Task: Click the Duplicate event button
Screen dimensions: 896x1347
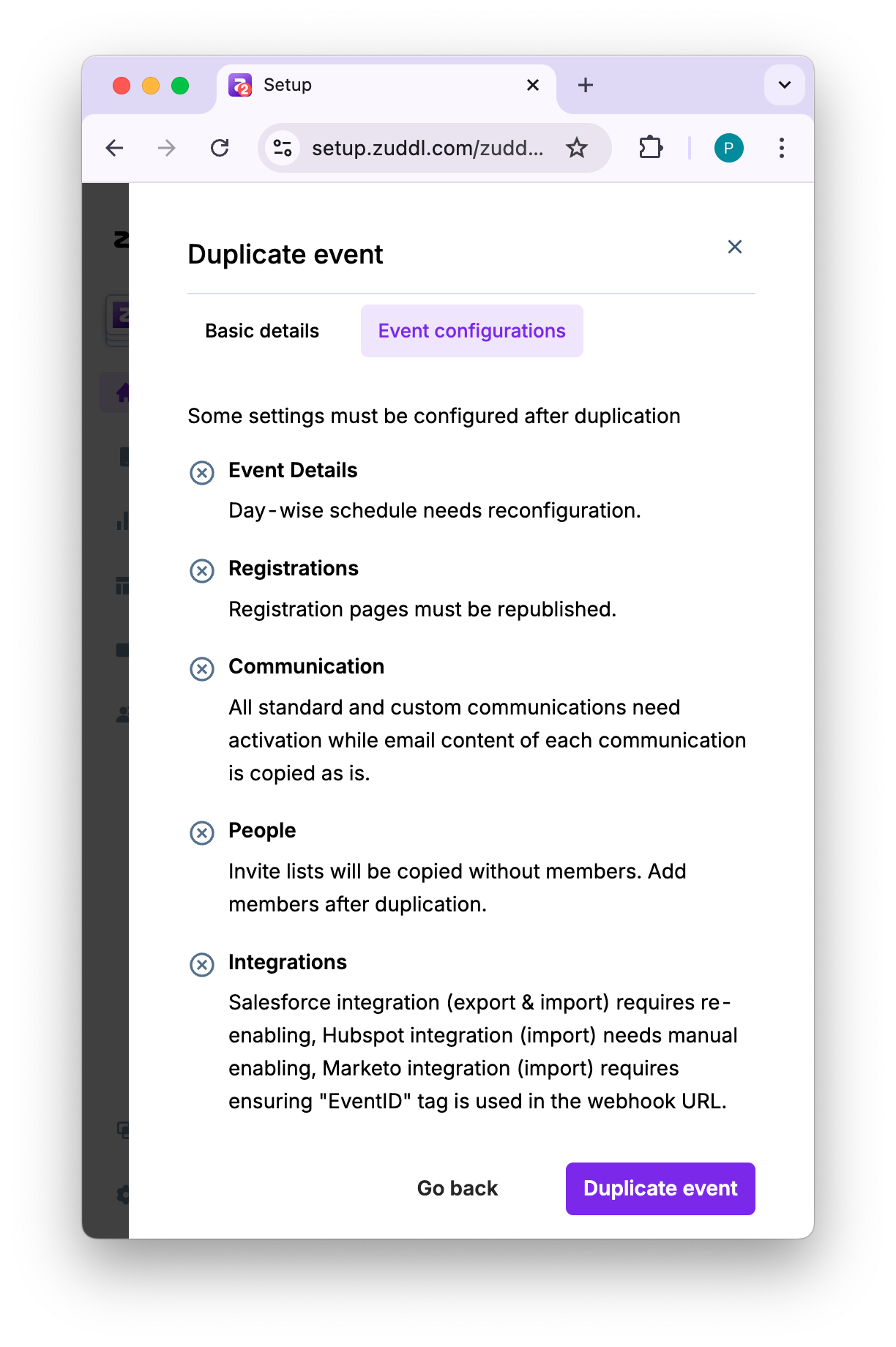Action: (660, 1188)
